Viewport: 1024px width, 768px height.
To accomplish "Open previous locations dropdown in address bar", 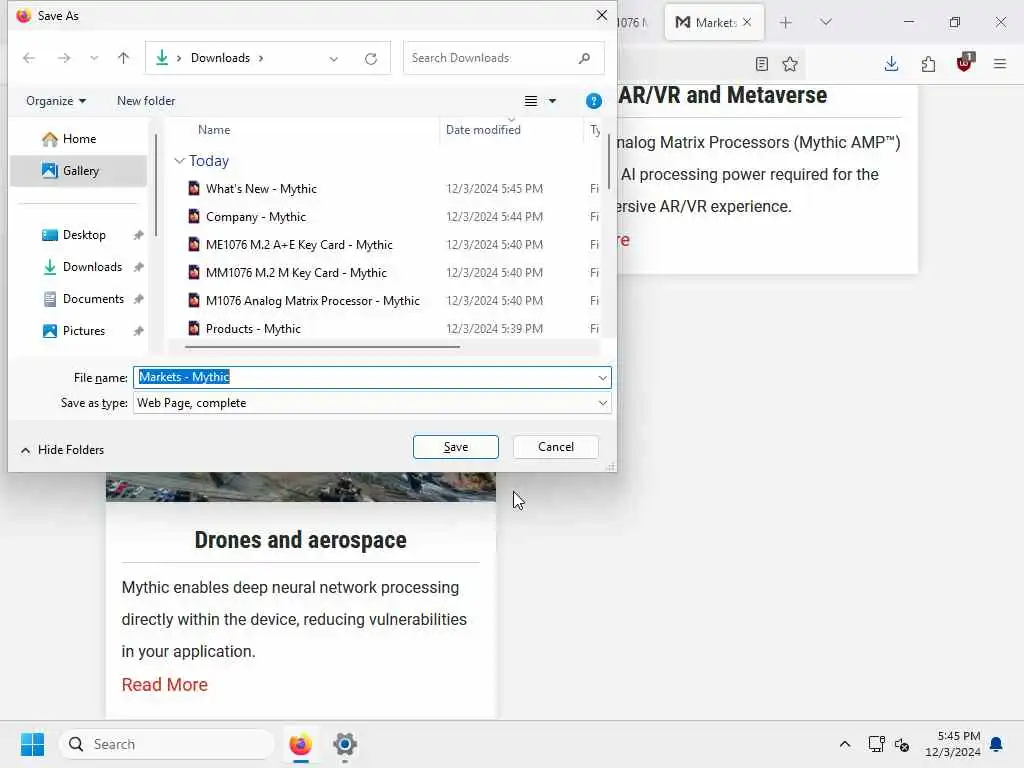I will 334,59.
